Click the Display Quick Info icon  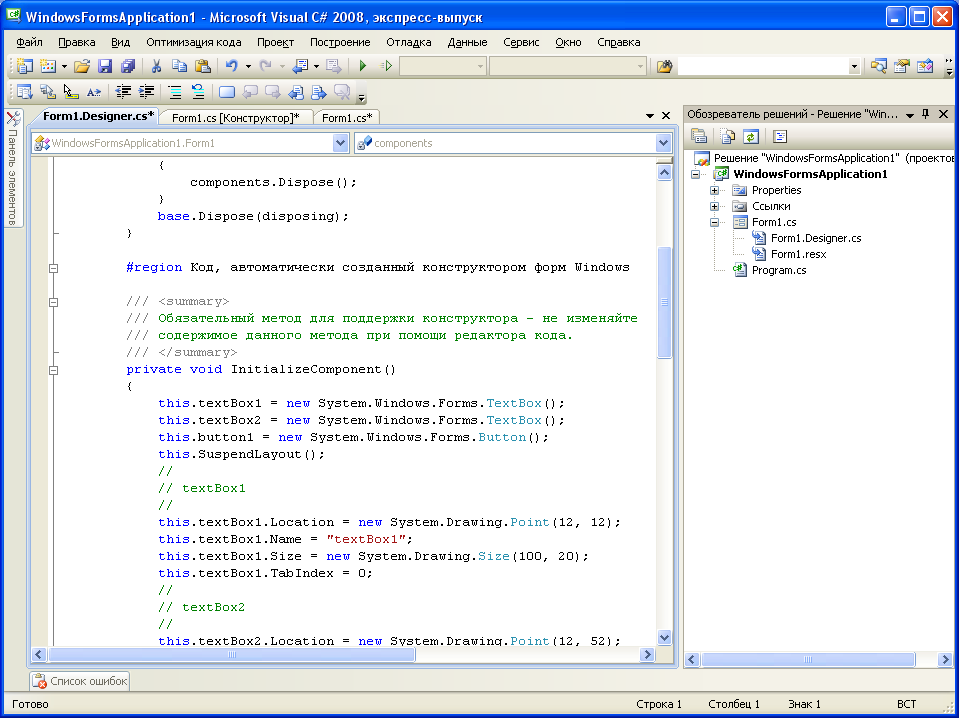[x=71, y=92]
